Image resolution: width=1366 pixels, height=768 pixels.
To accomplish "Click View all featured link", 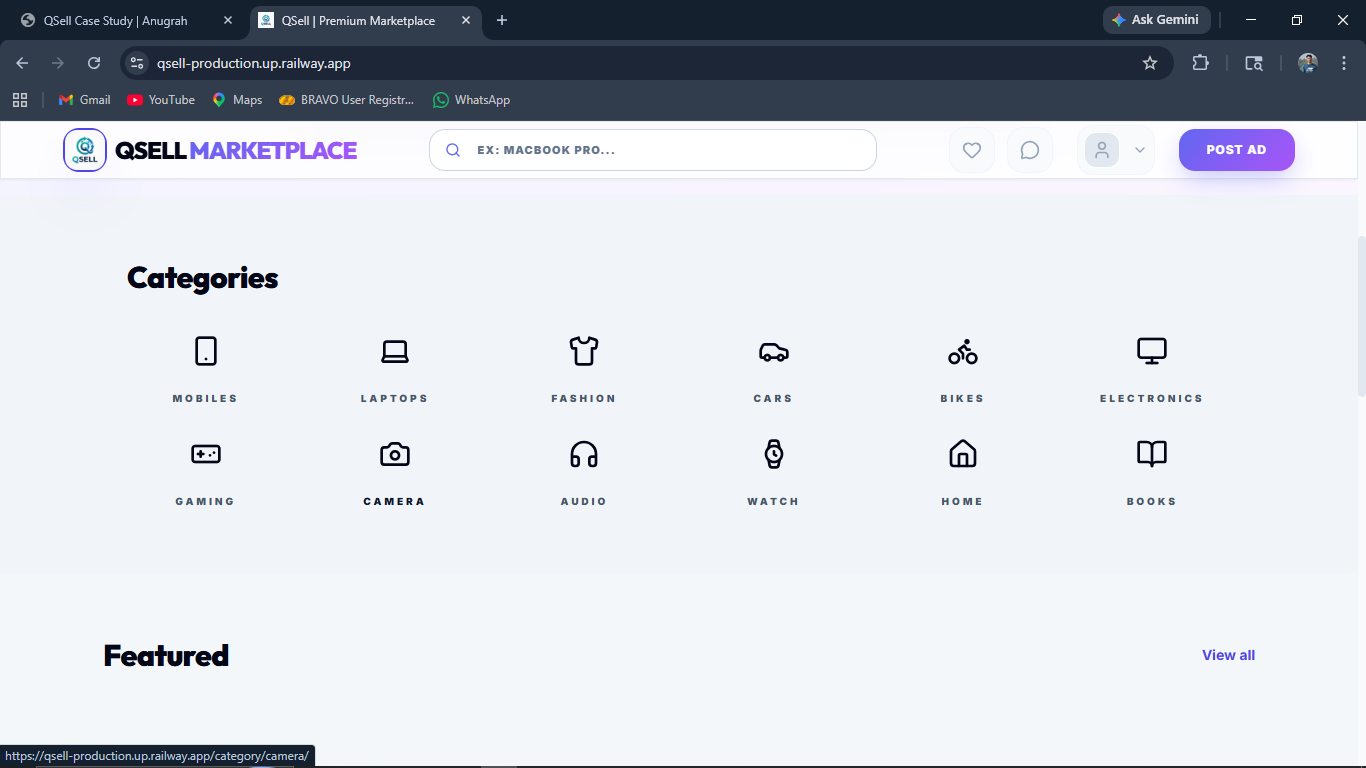I will click(x=1228, y=655).
